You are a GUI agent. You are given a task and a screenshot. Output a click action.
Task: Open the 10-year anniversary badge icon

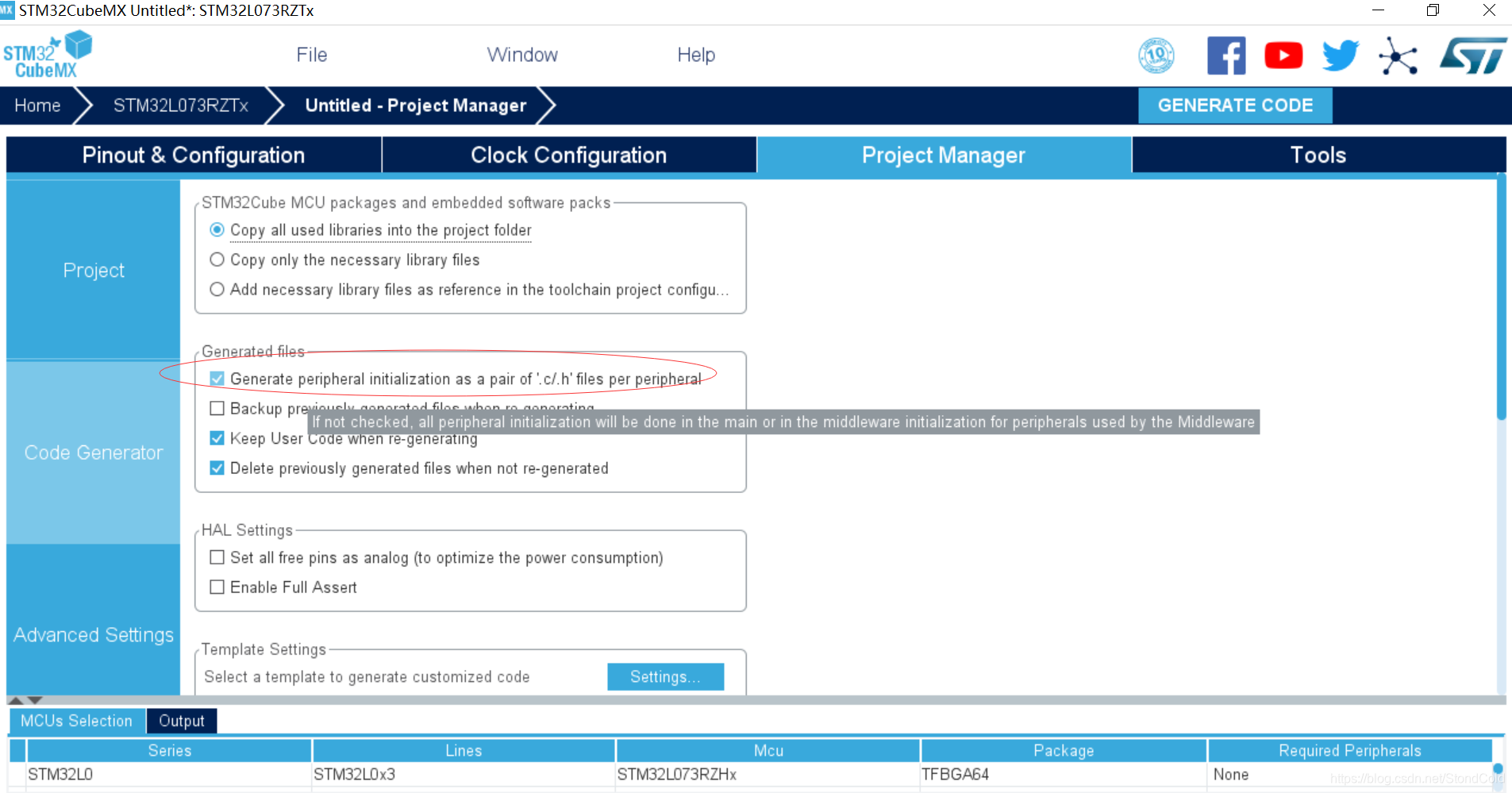pyautogui.click(x=1156, y=56)
